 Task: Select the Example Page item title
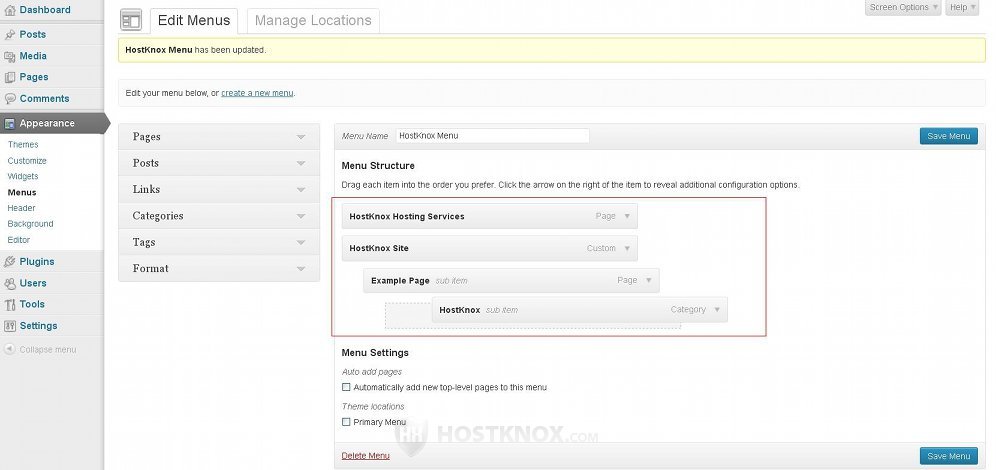click(x=400, y=281)
